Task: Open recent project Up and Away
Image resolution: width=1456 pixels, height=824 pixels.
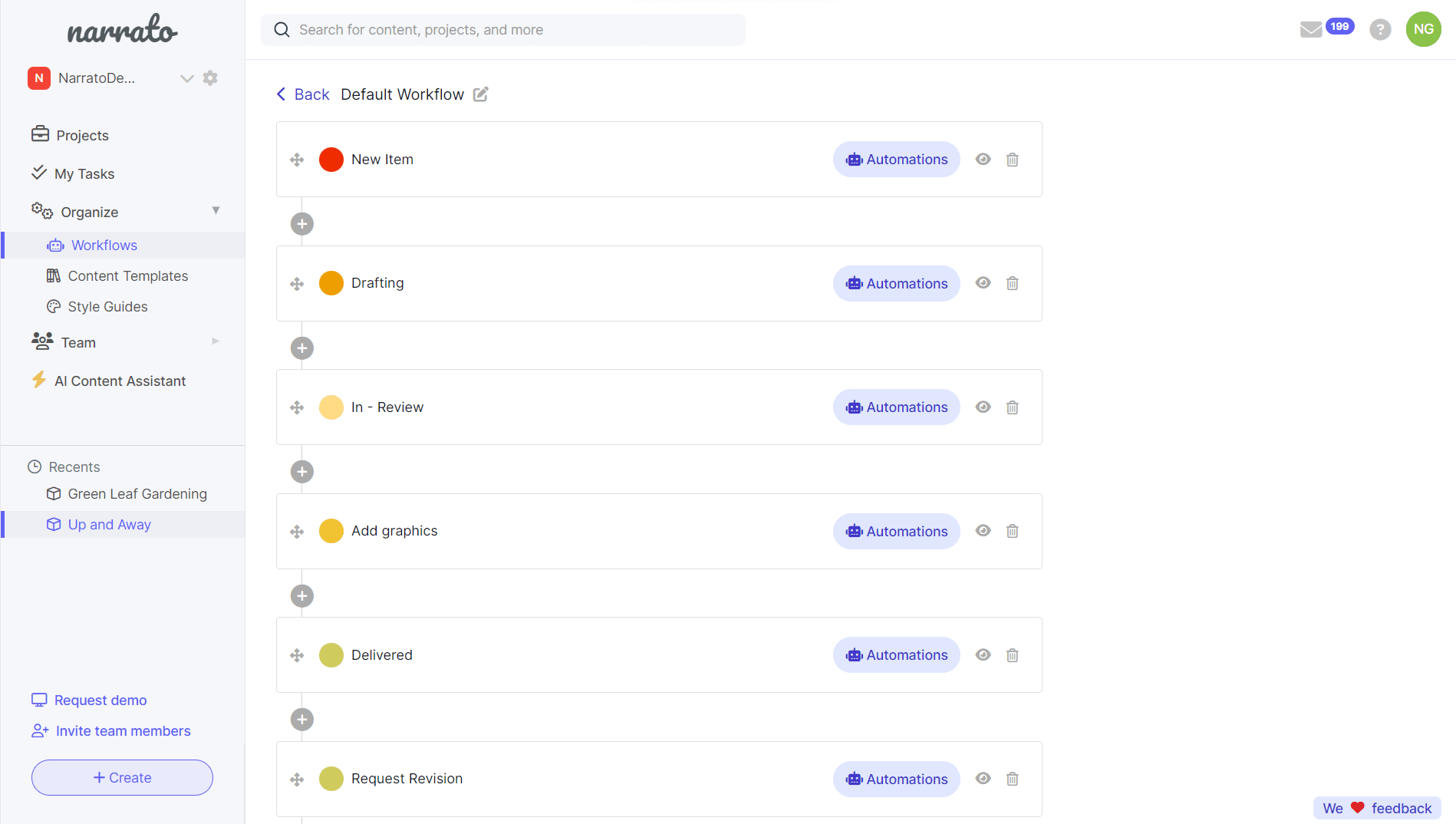Action: [124, 525]
